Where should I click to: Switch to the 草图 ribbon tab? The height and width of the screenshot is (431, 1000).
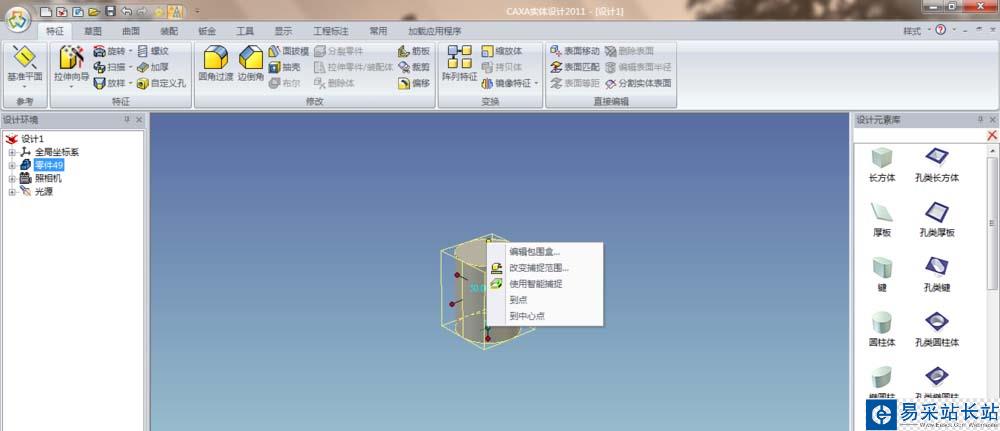[x=93, y=31]
